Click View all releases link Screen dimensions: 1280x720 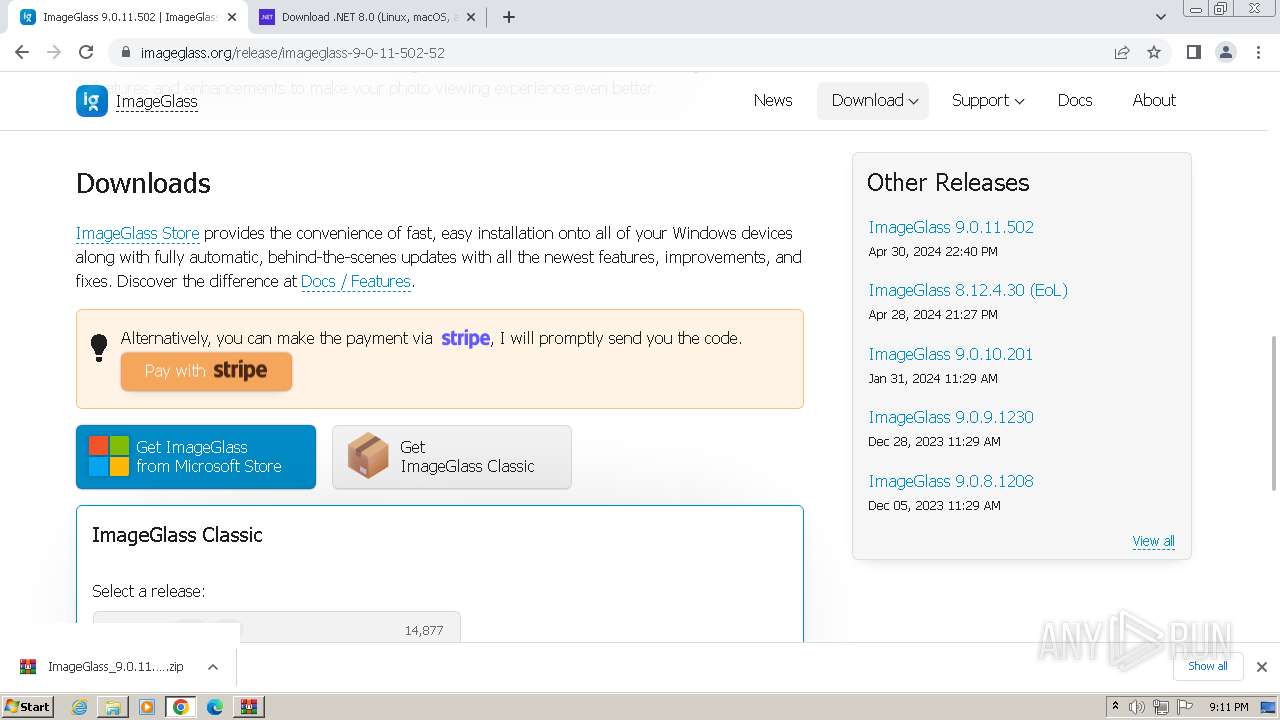(1153, 541)
